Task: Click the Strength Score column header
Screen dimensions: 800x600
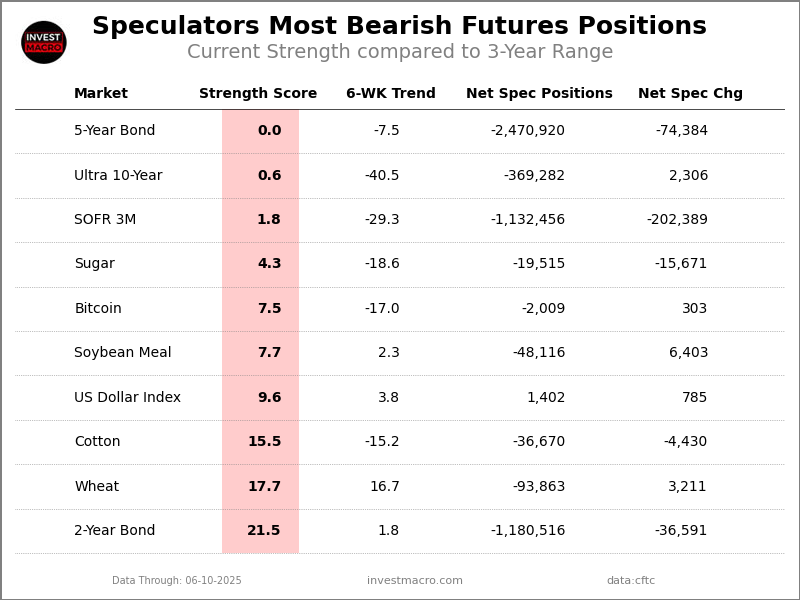Action: [x=258, y=94]
